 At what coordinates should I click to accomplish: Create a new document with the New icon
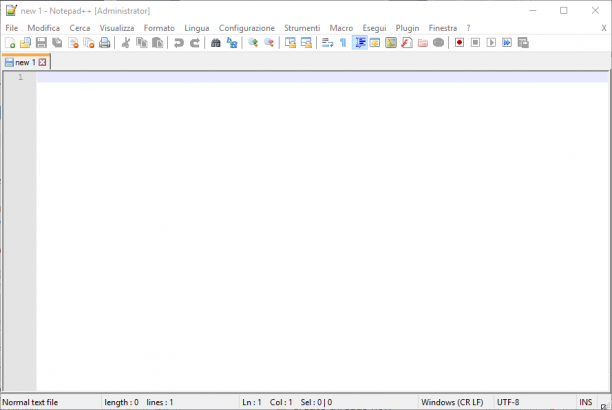pyautogui.click(x=10, y=43)
